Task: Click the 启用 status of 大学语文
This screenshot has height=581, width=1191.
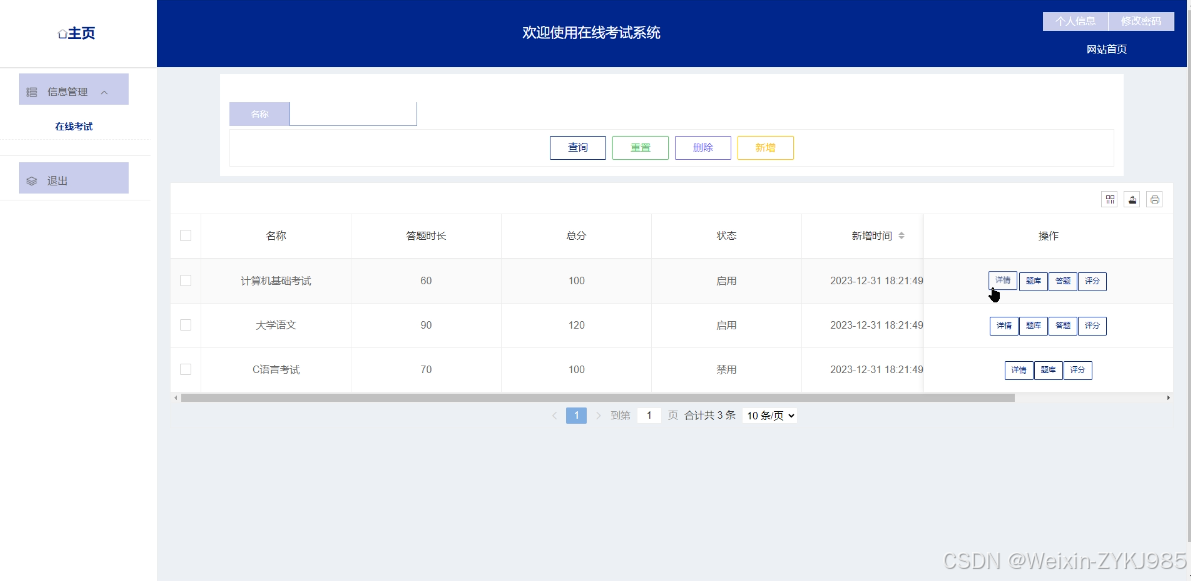Action: [726, 325]
